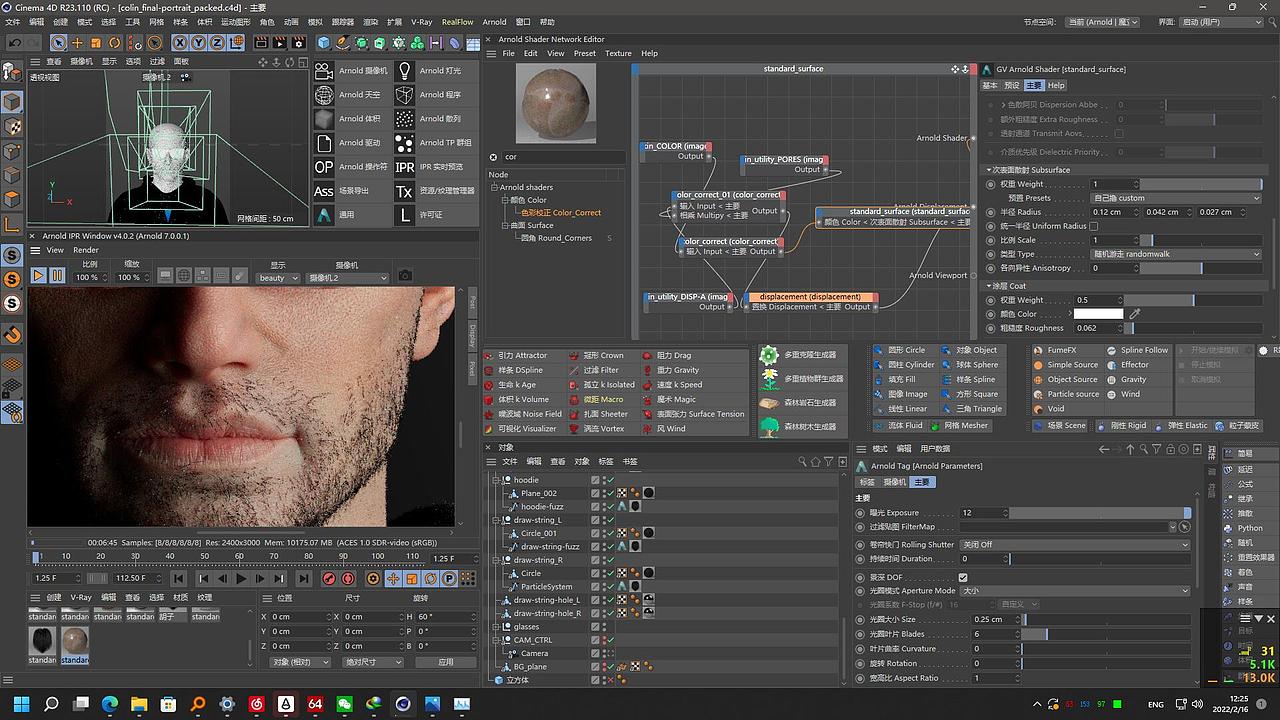Click the Arnold sky (天空) dome icon
This screenshot has width=1280, height=720.
(324, 95)
